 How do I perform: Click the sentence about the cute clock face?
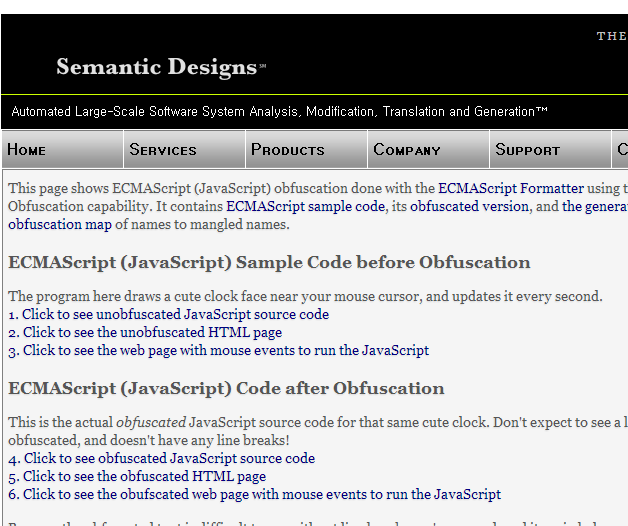tap(305, 296)
